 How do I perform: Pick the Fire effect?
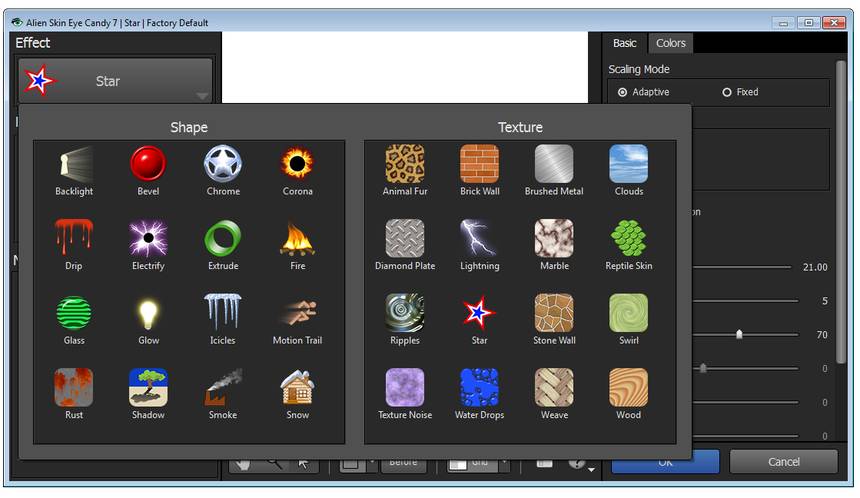[x=297, y=245]
